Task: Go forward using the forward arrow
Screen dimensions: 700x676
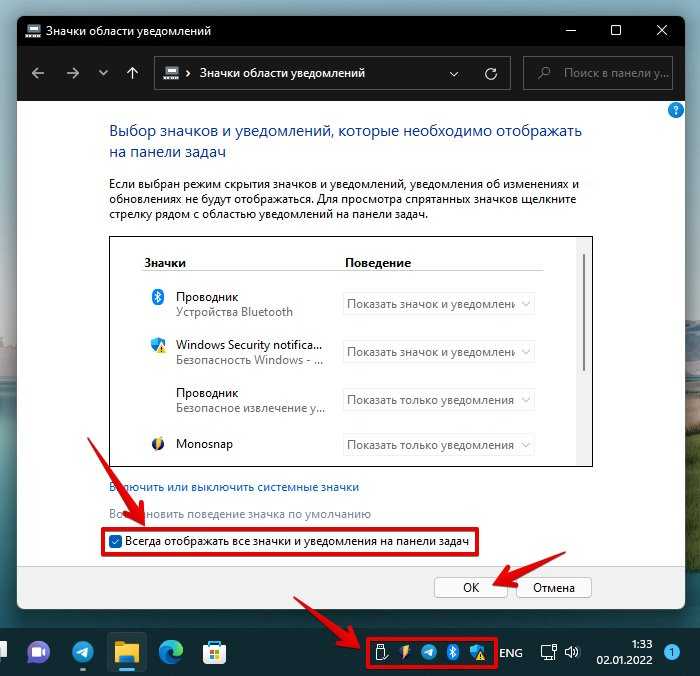Action: [72, 73]
